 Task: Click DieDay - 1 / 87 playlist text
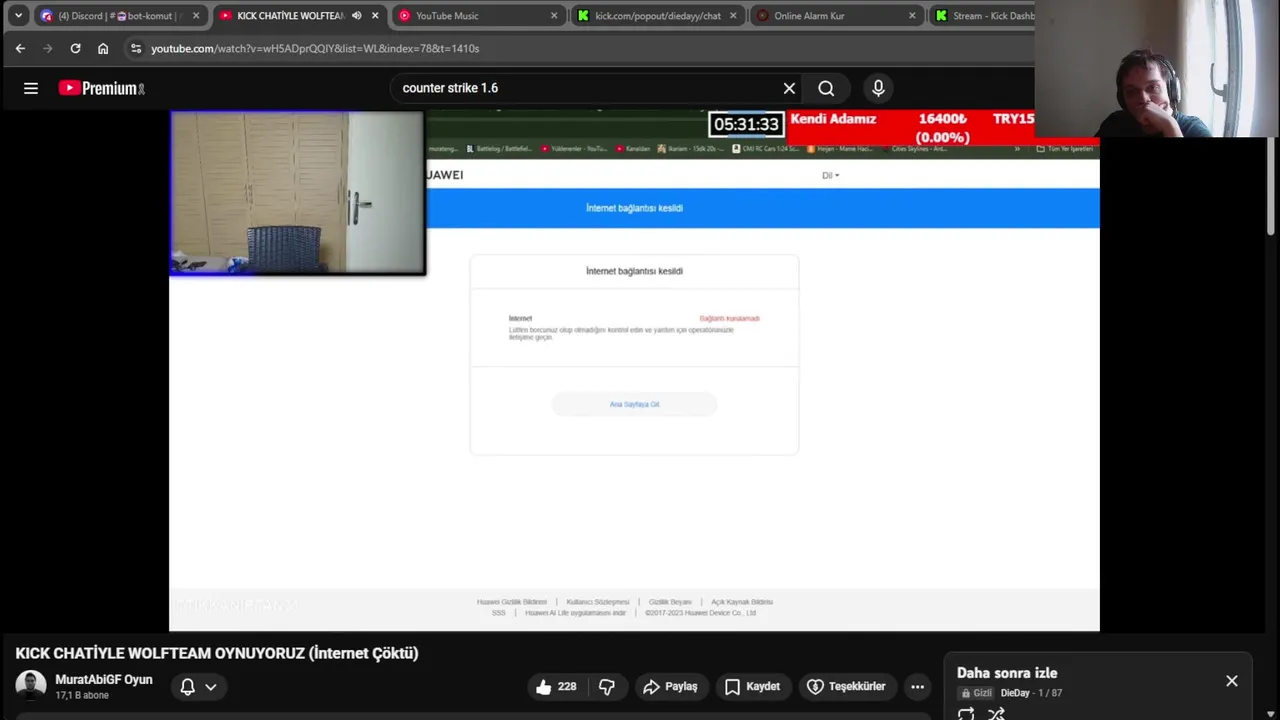click(1031, 693)
